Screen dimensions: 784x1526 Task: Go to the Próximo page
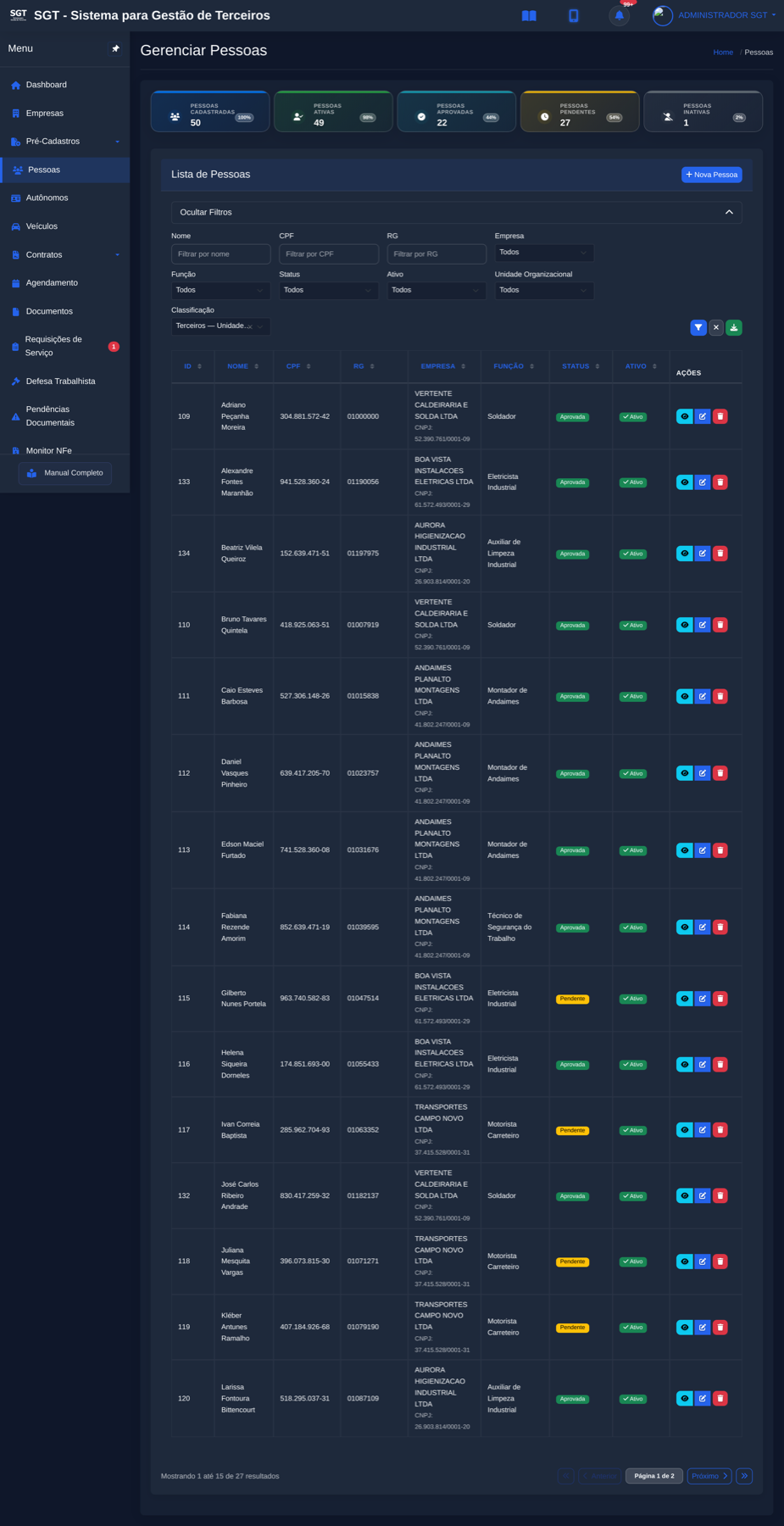(709, 1476)
